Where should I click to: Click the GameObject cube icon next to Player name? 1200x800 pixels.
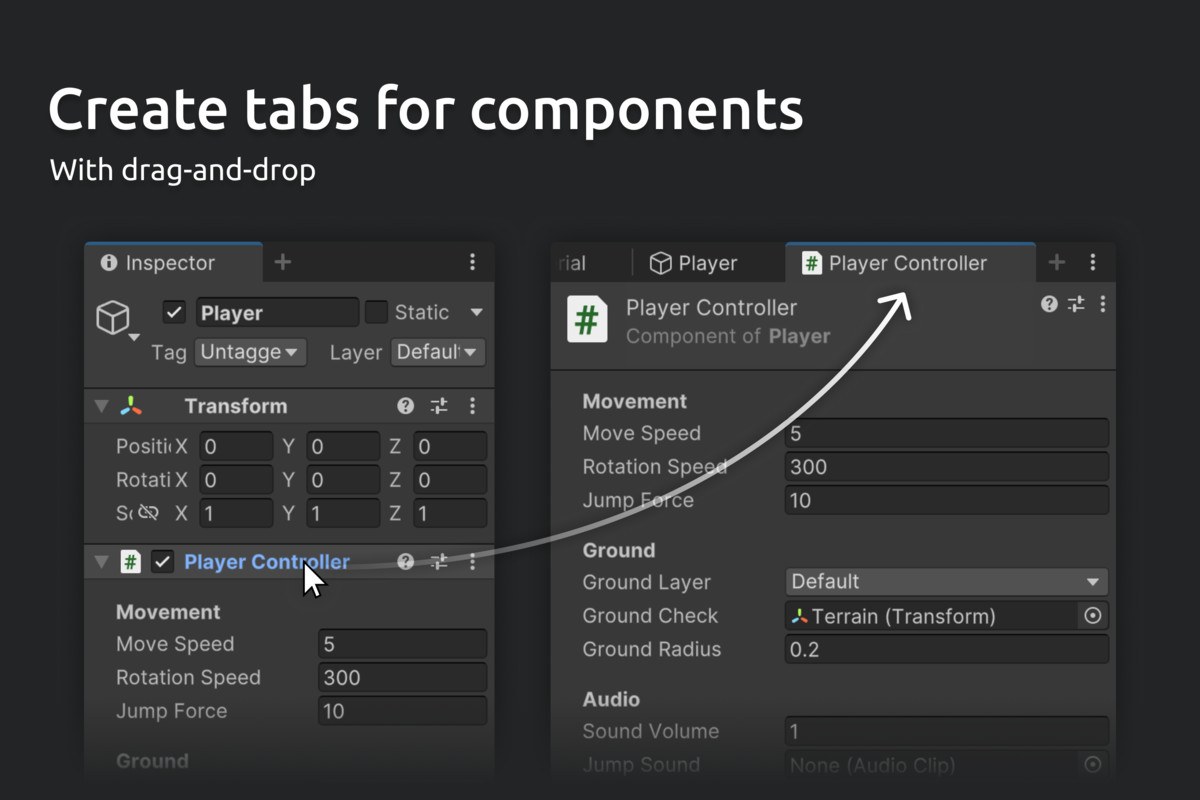pyautogui.click(x=113, y=317)
